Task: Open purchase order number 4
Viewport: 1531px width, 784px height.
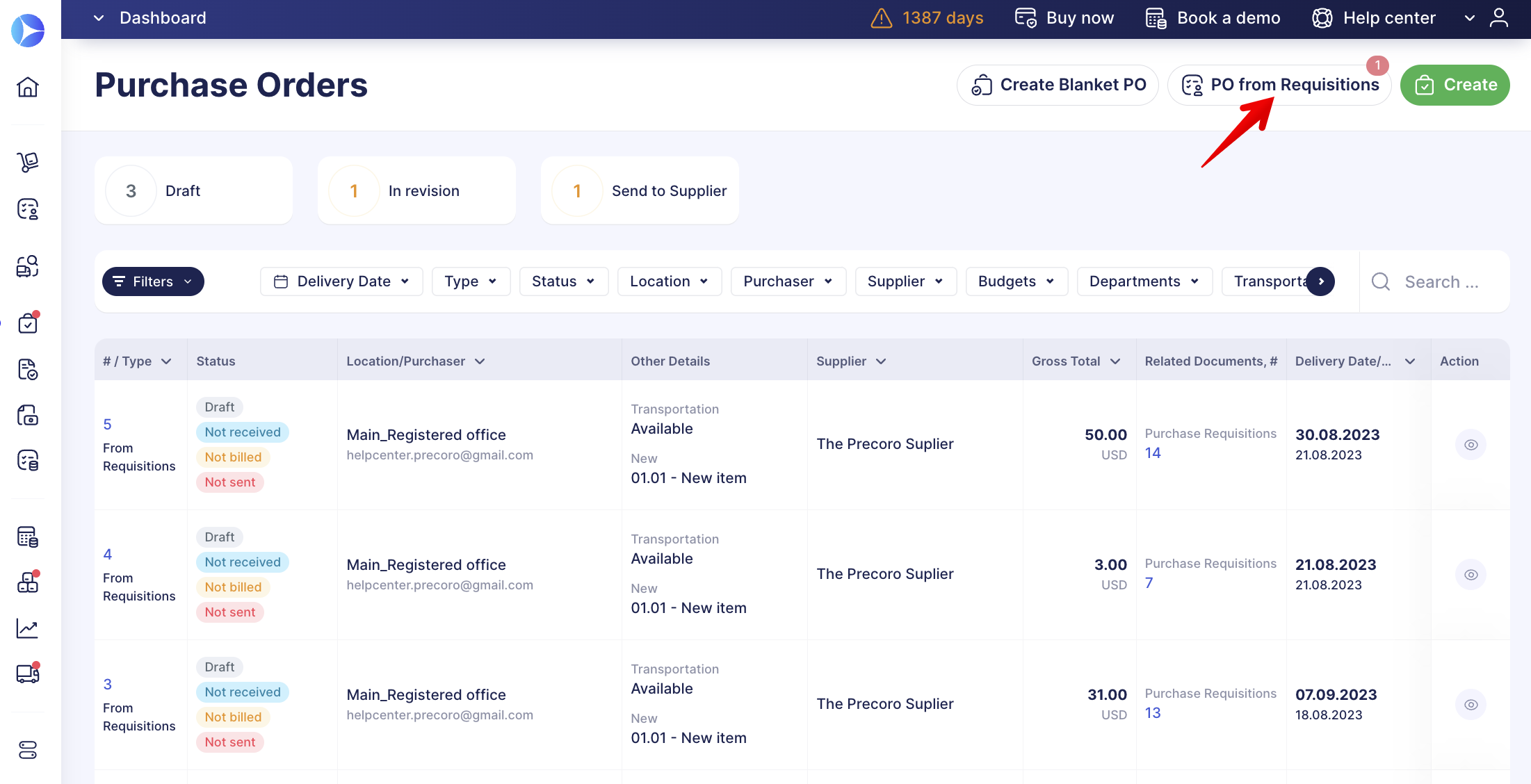Action: 107,554
